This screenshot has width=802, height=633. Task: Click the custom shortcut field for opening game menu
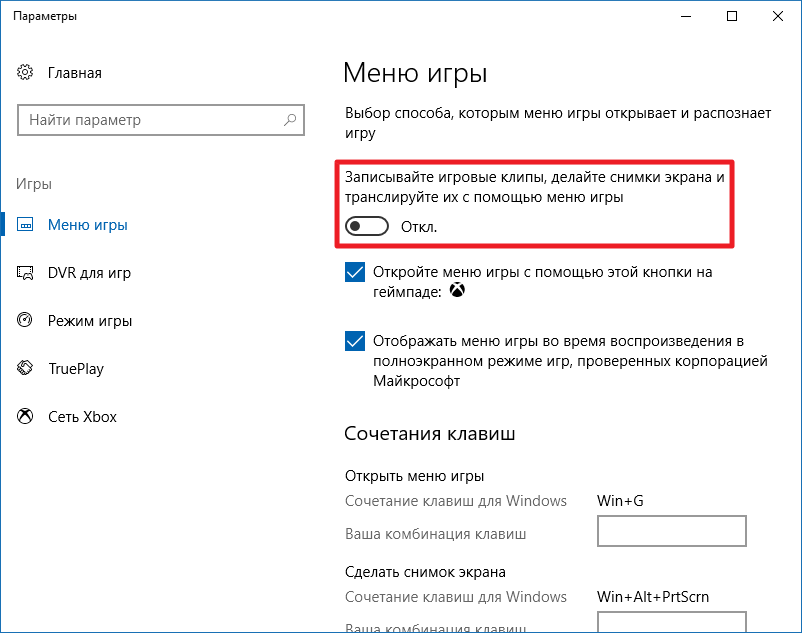tap(671, 532)
